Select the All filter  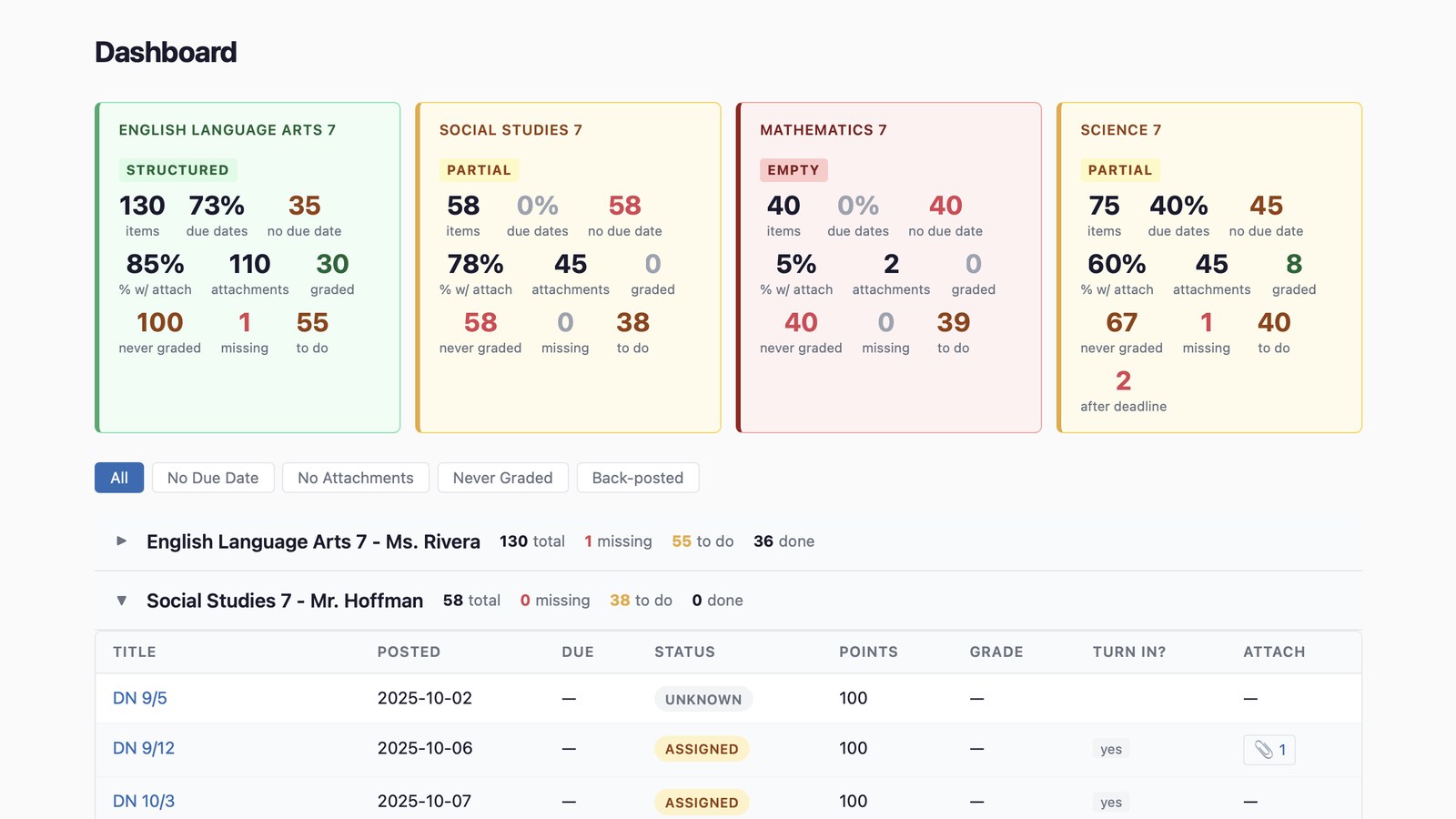pyautogui.click(x=119, y=478)
